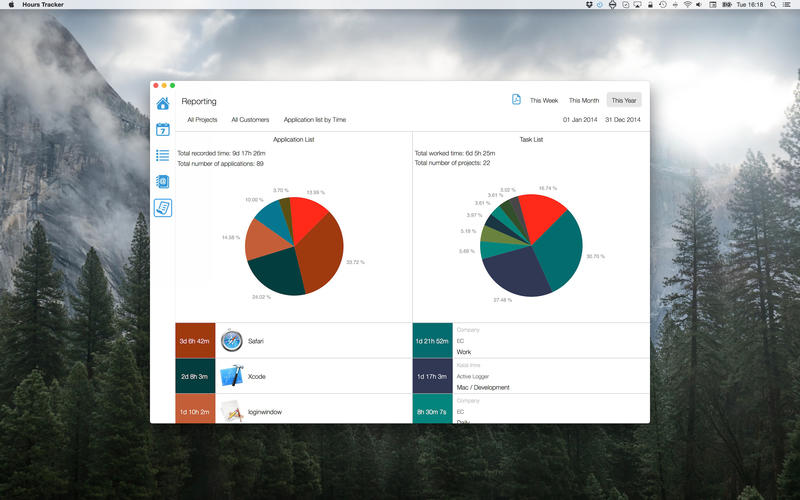
Task: Click the 8h 30m 7s teal block
Action: (x=432, y=409)
